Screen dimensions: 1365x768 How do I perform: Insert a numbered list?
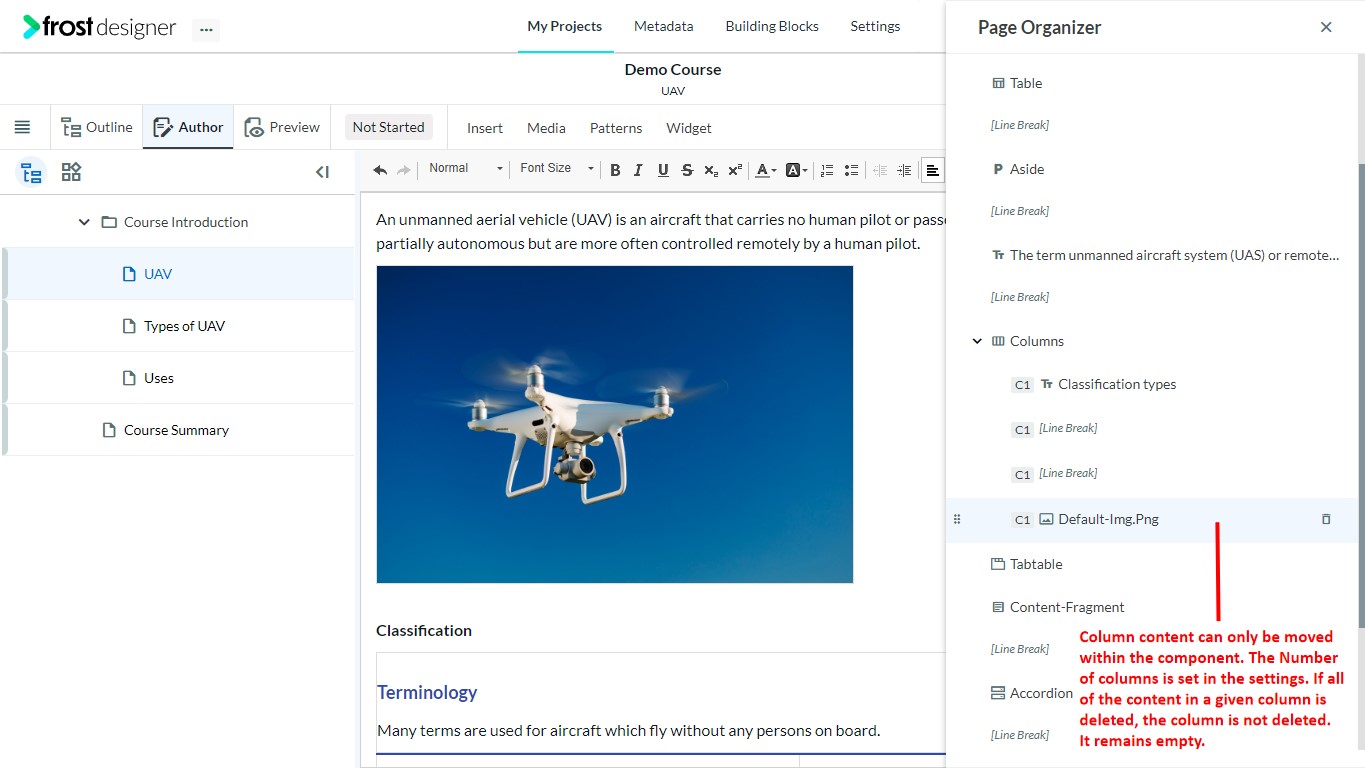pos(827,170)
